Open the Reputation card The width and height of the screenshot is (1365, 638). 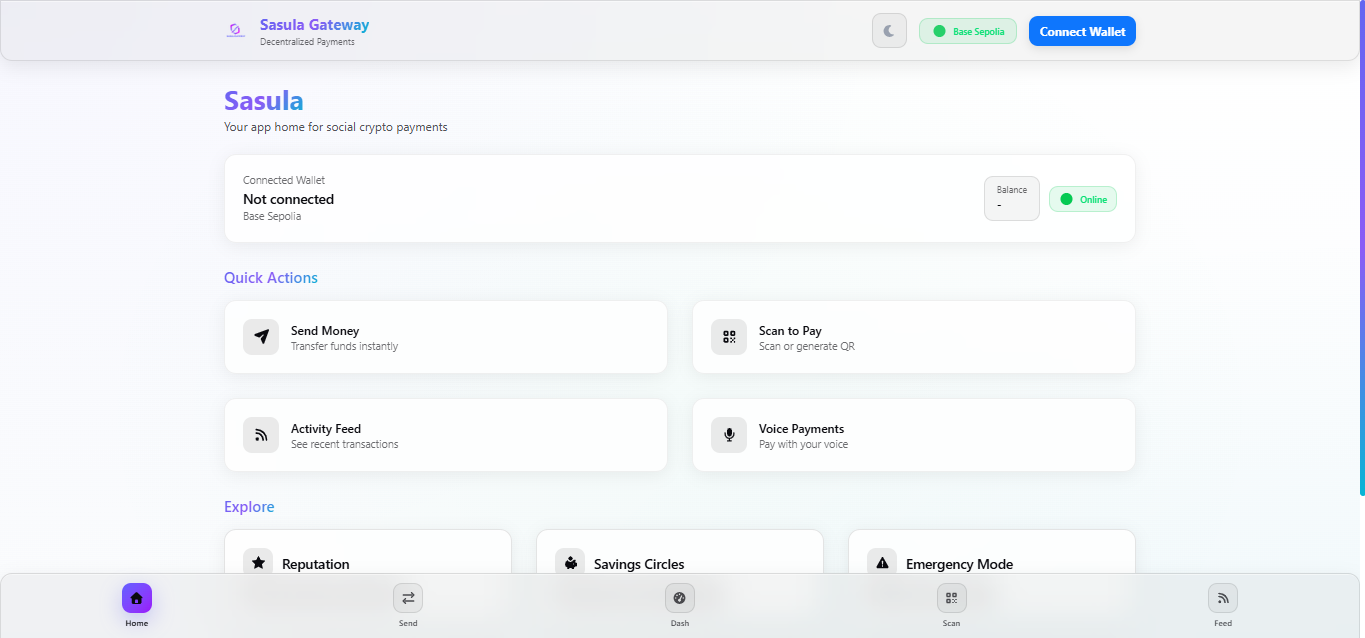[x=368, y=553]
